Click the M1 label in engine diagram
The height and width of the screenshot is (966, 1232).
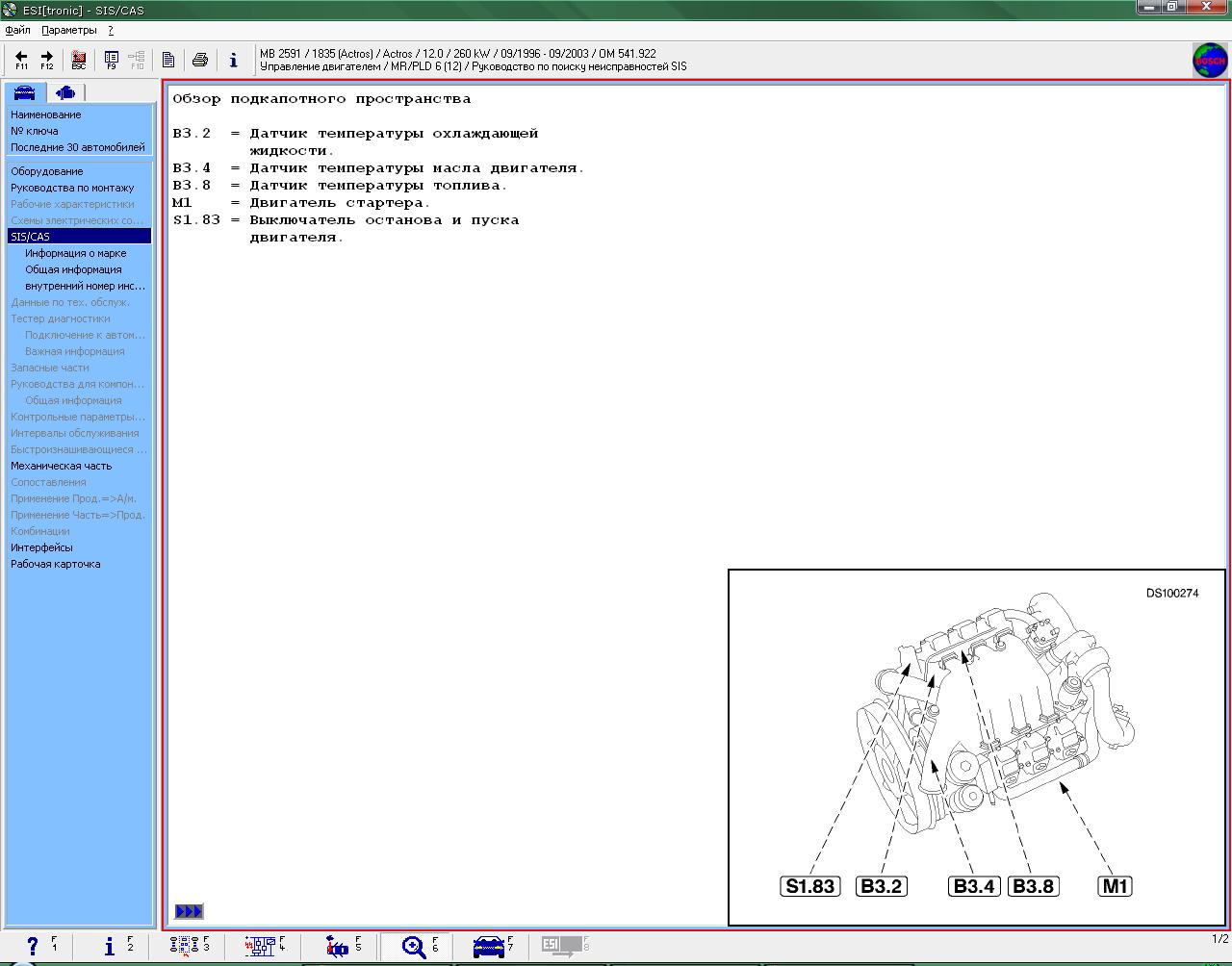1115,886
